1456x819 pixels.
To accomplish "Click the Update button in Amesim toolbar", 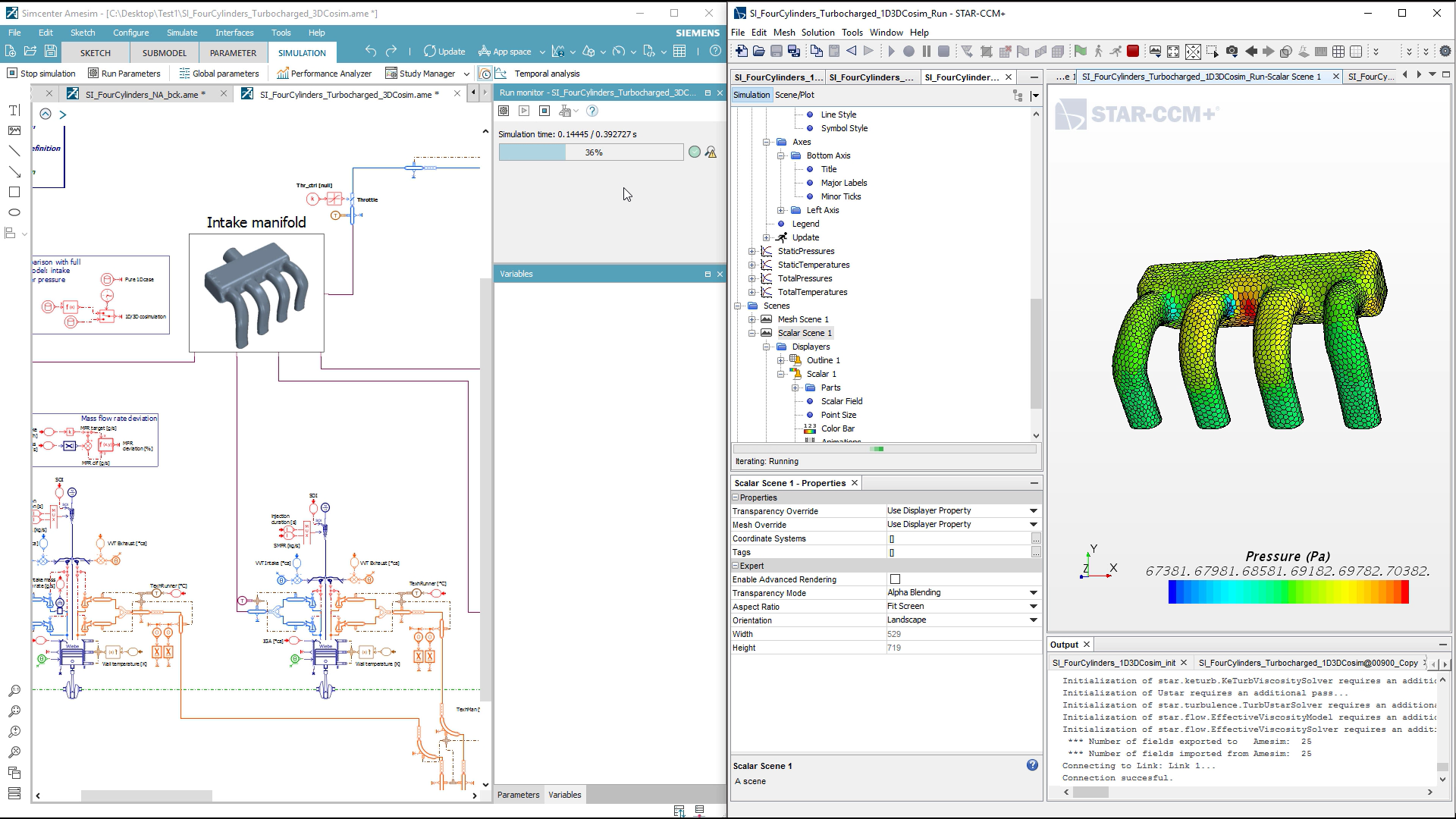I will click(444, 52).
